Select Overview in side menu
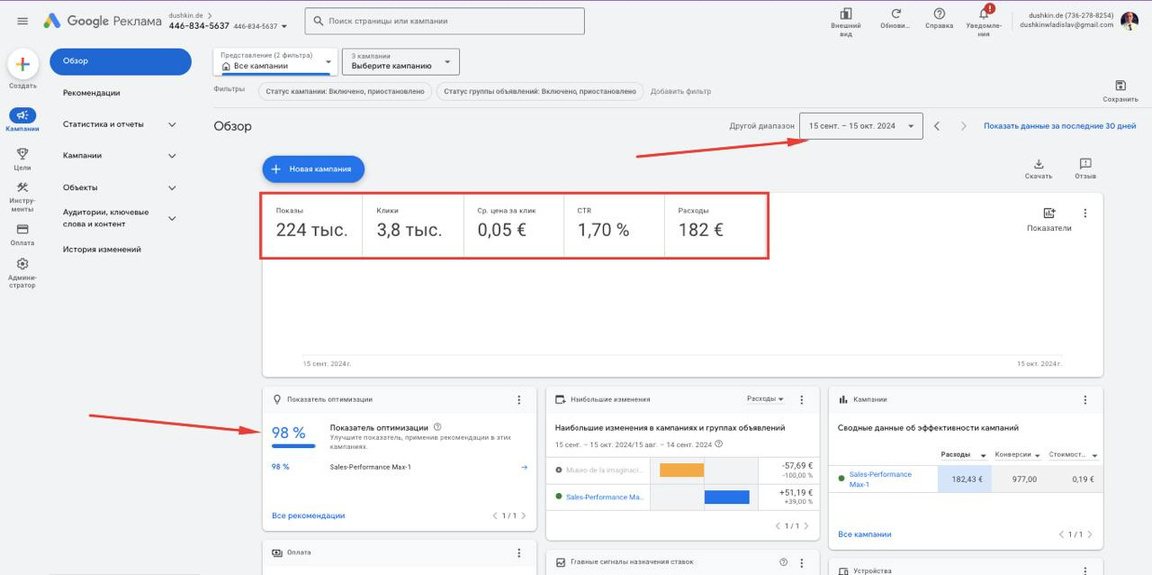The image size is (1152, 575). click(120, 61)
